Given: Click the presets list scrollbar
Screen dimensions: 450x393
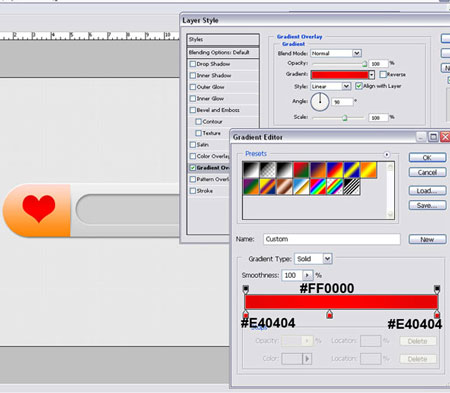Looking at the screenshot, I should 390,190.
